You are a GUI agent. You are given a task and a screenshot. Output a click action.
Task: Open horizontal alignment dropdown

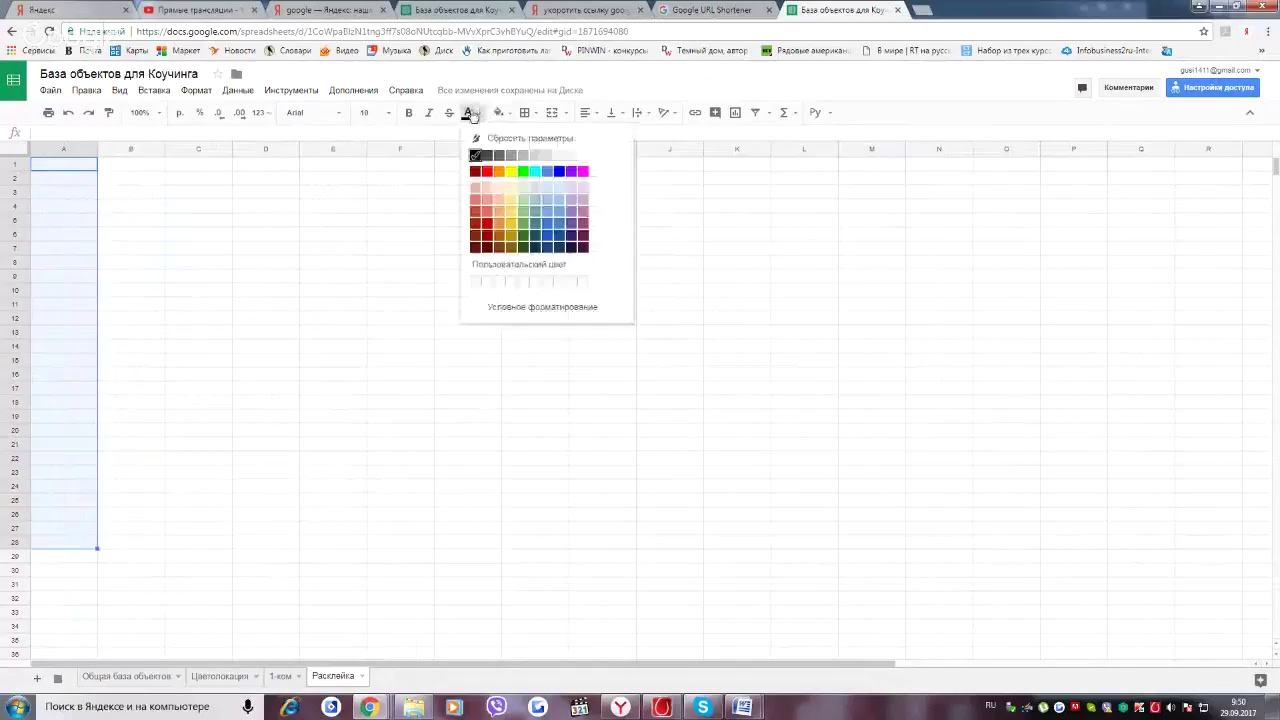point(589,113)
